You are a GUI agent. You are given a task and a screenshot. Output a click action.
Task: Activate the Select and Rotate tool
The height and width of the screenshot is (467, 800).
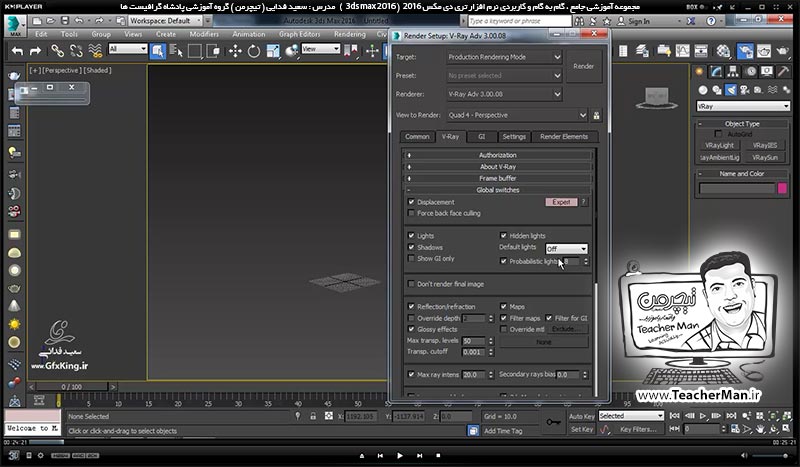[x=254, y=51]
